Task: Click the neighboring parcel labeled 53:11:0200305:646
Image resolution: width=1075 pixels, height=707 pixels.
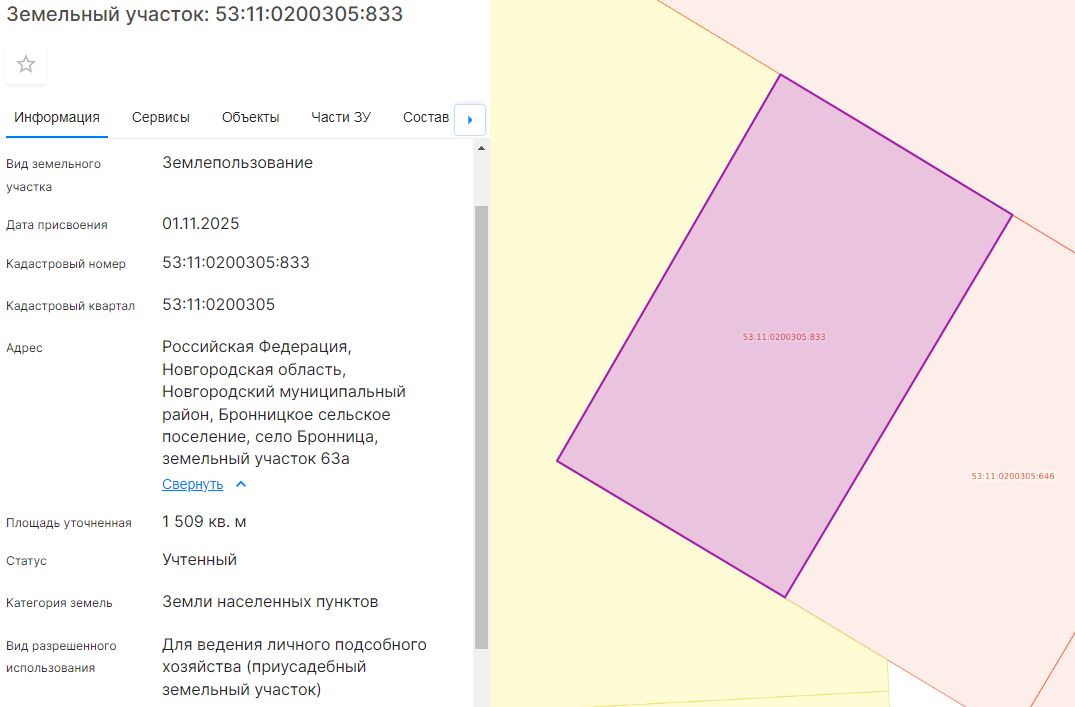Action: [1013, 476]
